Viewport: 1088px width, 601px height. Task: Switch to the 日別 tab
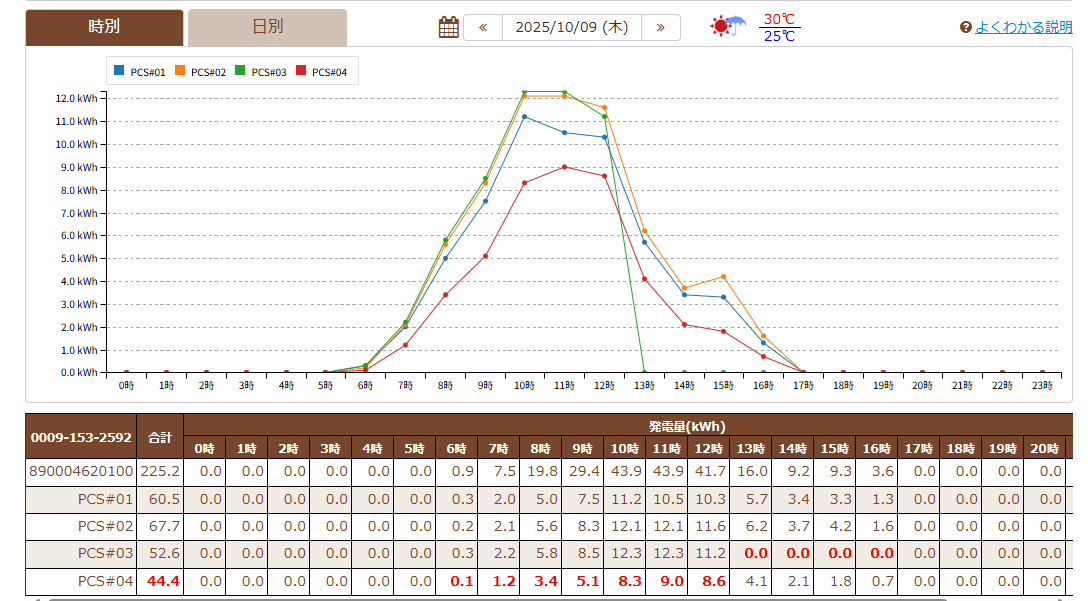coord(267,27)
